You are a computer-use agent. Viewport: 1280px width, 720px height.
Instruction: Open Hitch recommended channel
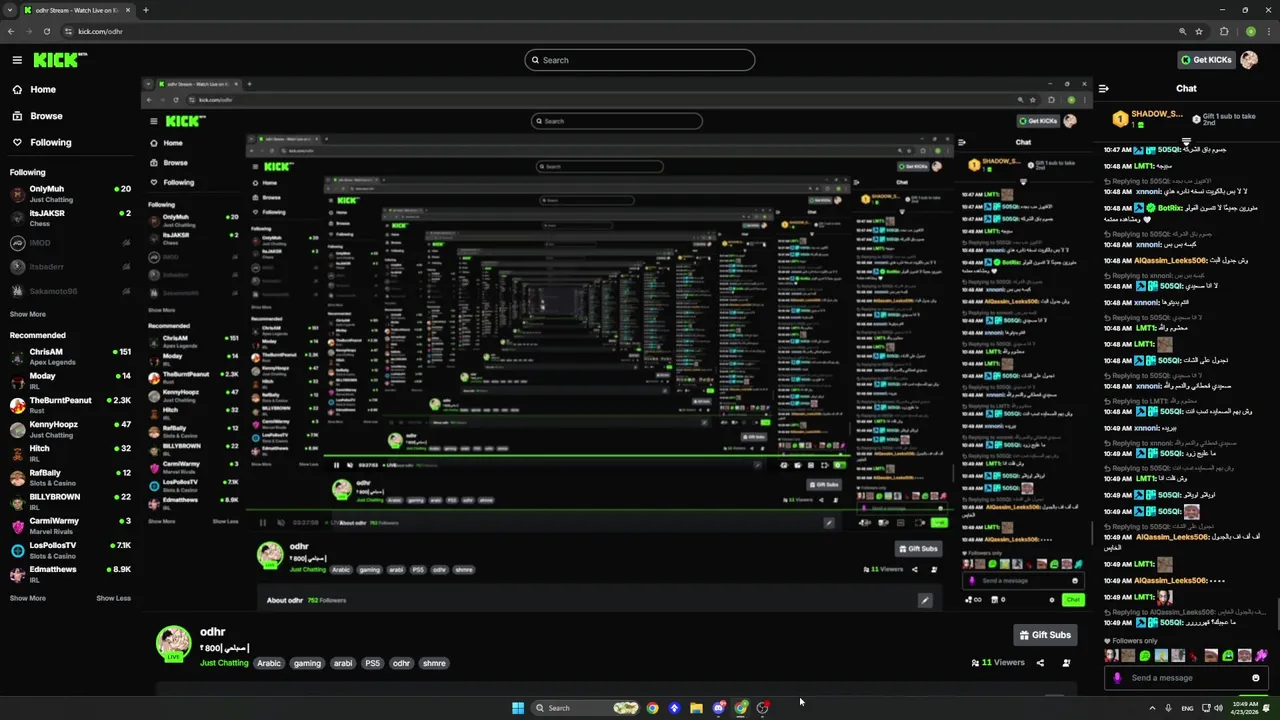point(70,453)
